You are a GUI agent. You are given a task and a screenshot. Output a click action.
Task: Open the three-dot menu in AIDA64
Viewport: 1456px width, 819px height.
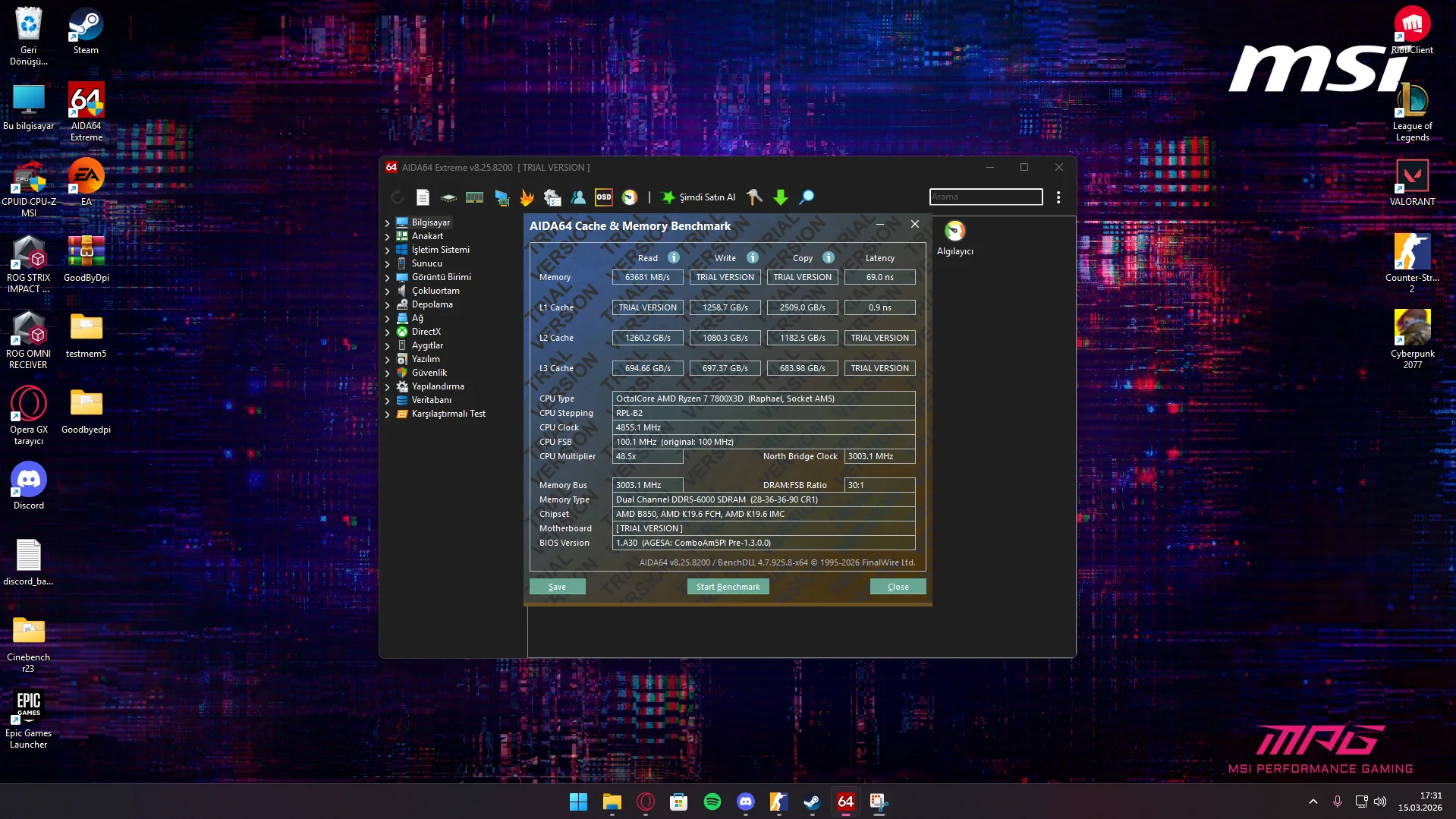pyautogui.click(x=1058, y=197)
